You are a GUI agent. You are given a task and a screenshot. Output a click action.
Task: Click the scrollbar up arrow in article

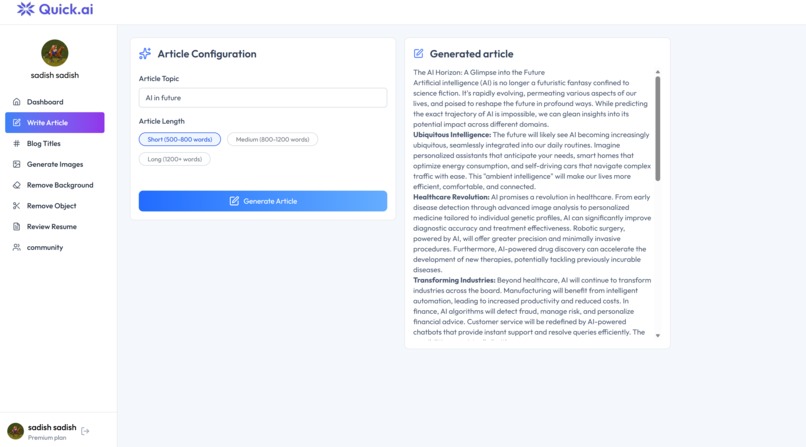[658, 72]
